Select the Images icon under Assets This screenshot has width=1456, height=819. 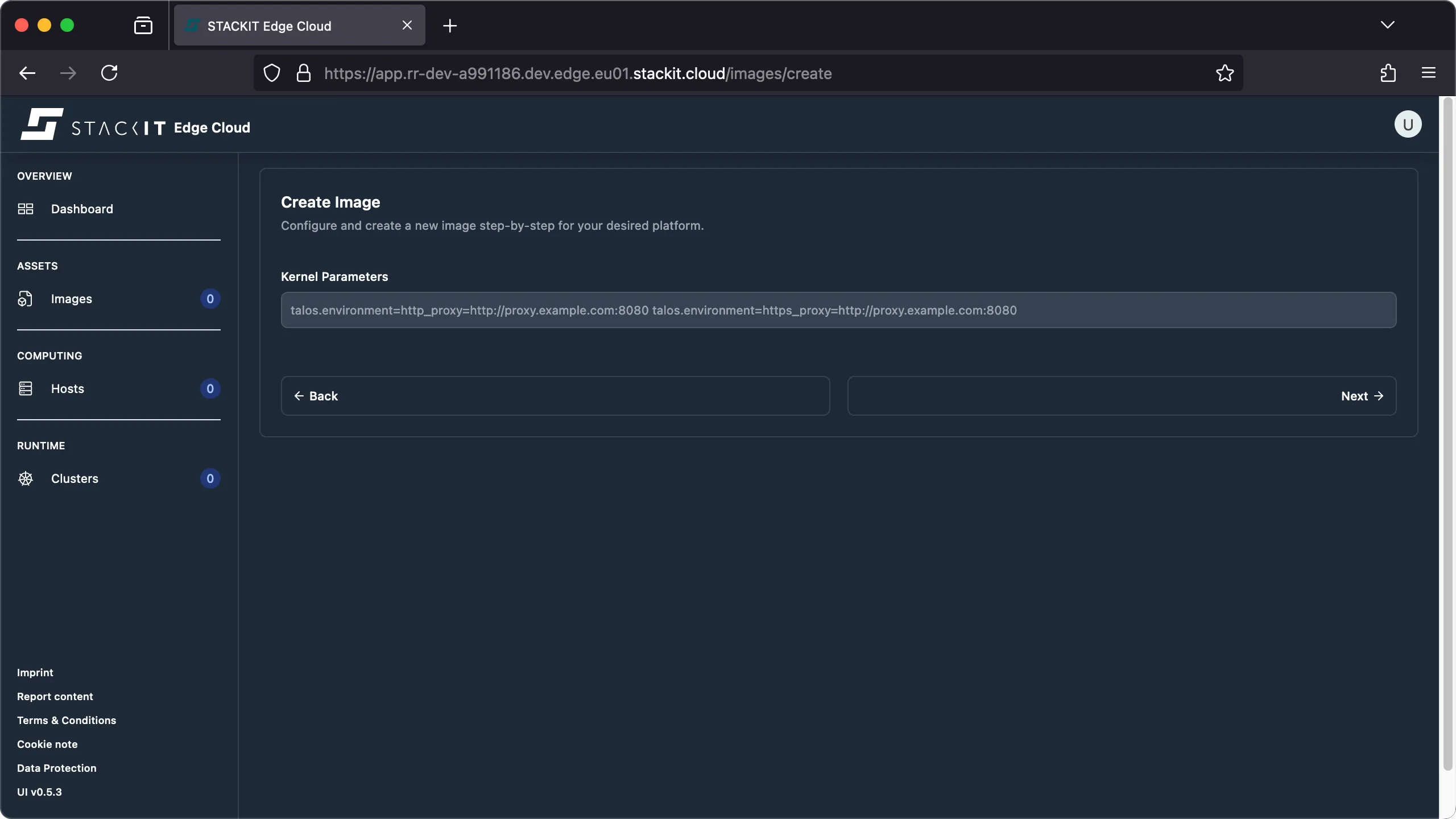tap(26, 299)
